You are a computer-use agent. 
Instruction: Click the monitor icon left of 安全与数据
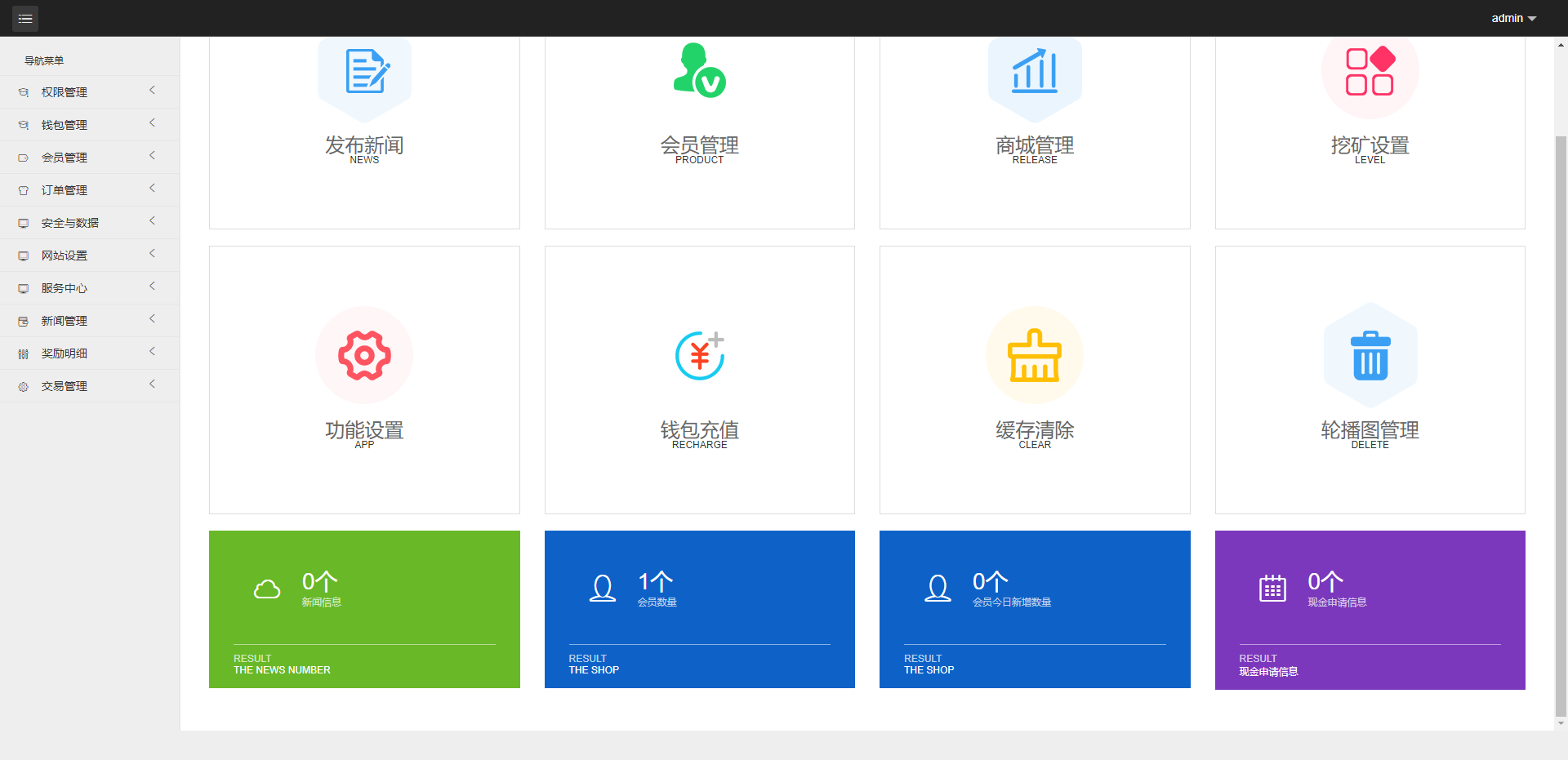click(24, 223)
